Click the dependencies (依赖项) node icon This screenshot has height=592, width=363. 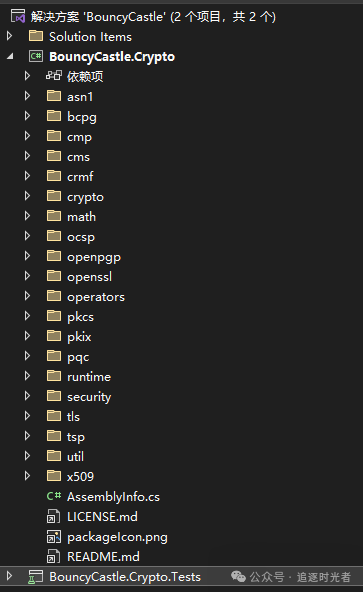pos(54,76)
